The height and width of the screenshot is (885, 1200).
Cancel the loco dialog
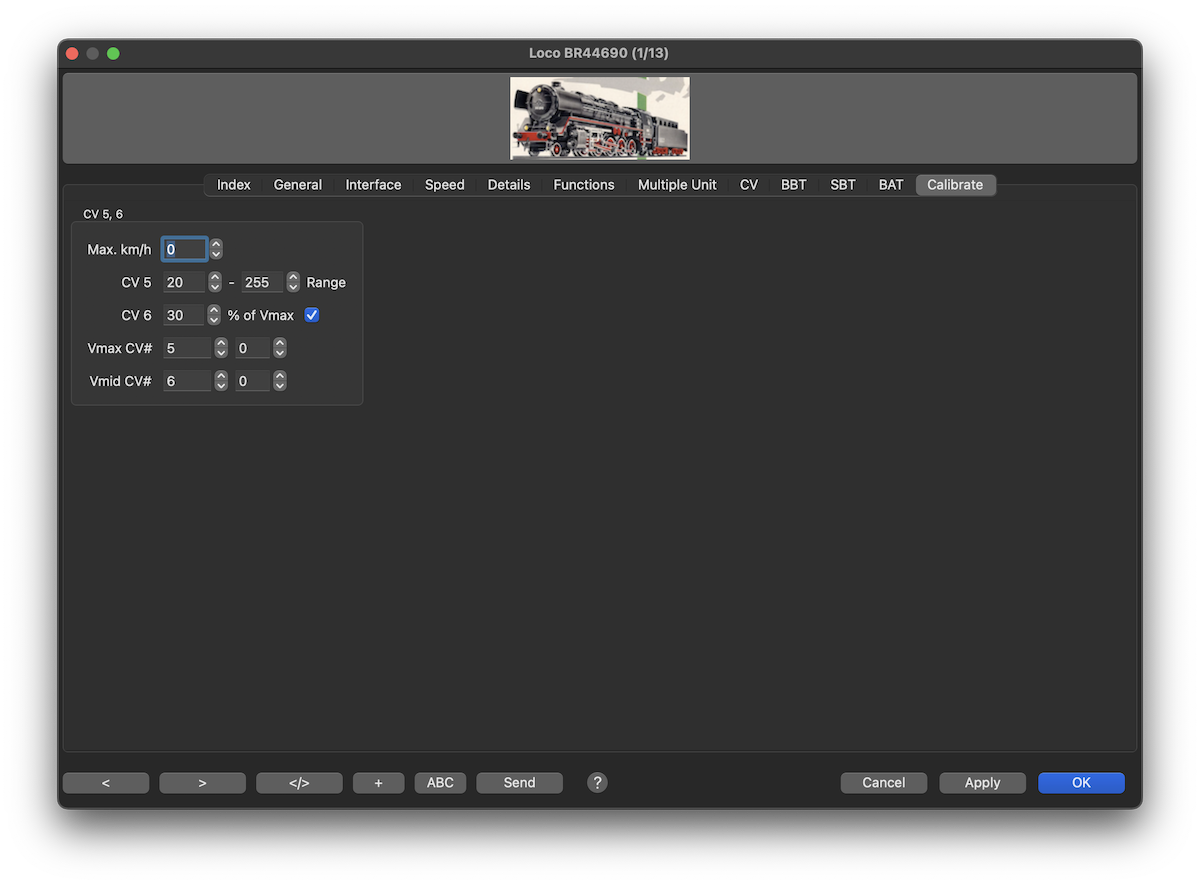(x=883, y=783)
